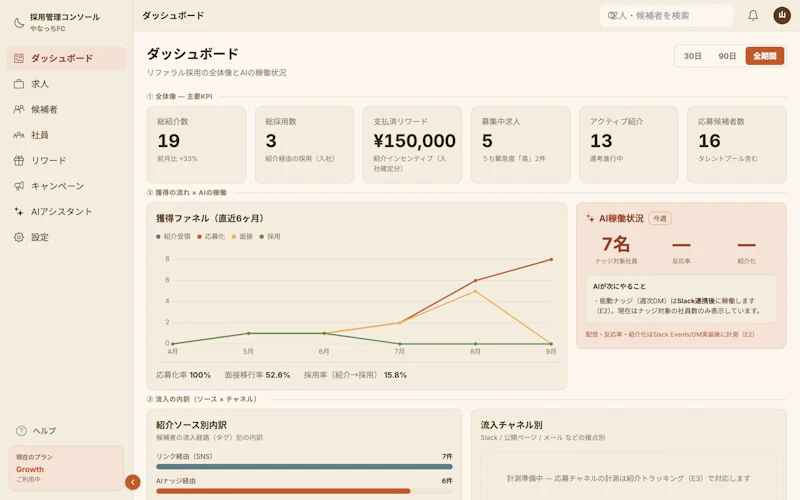Open リワード page
This screenshot has height=500, width=800.
tap(66, 160)
